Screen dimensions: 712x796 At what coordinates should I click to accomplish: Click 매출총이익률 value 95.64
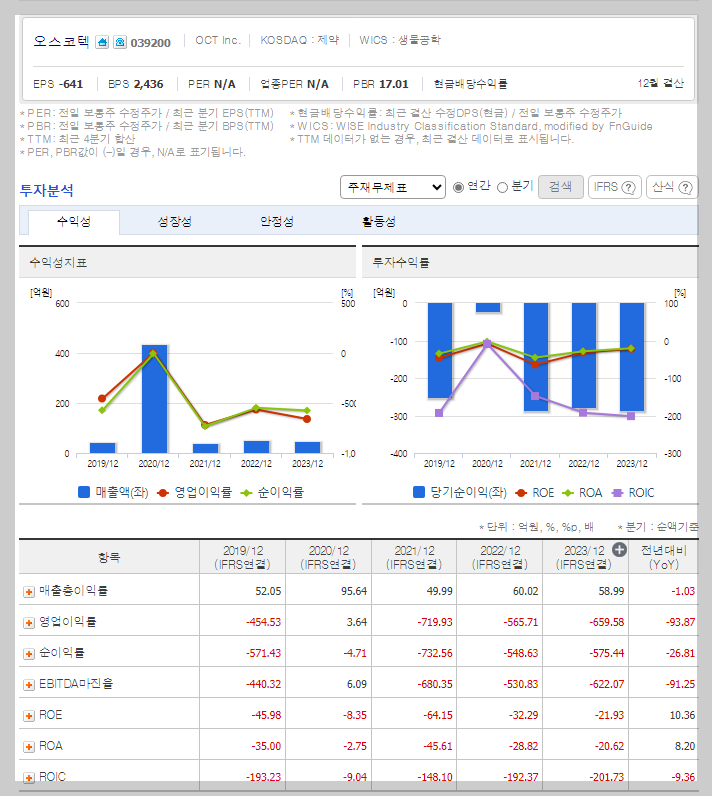(354, 591)
